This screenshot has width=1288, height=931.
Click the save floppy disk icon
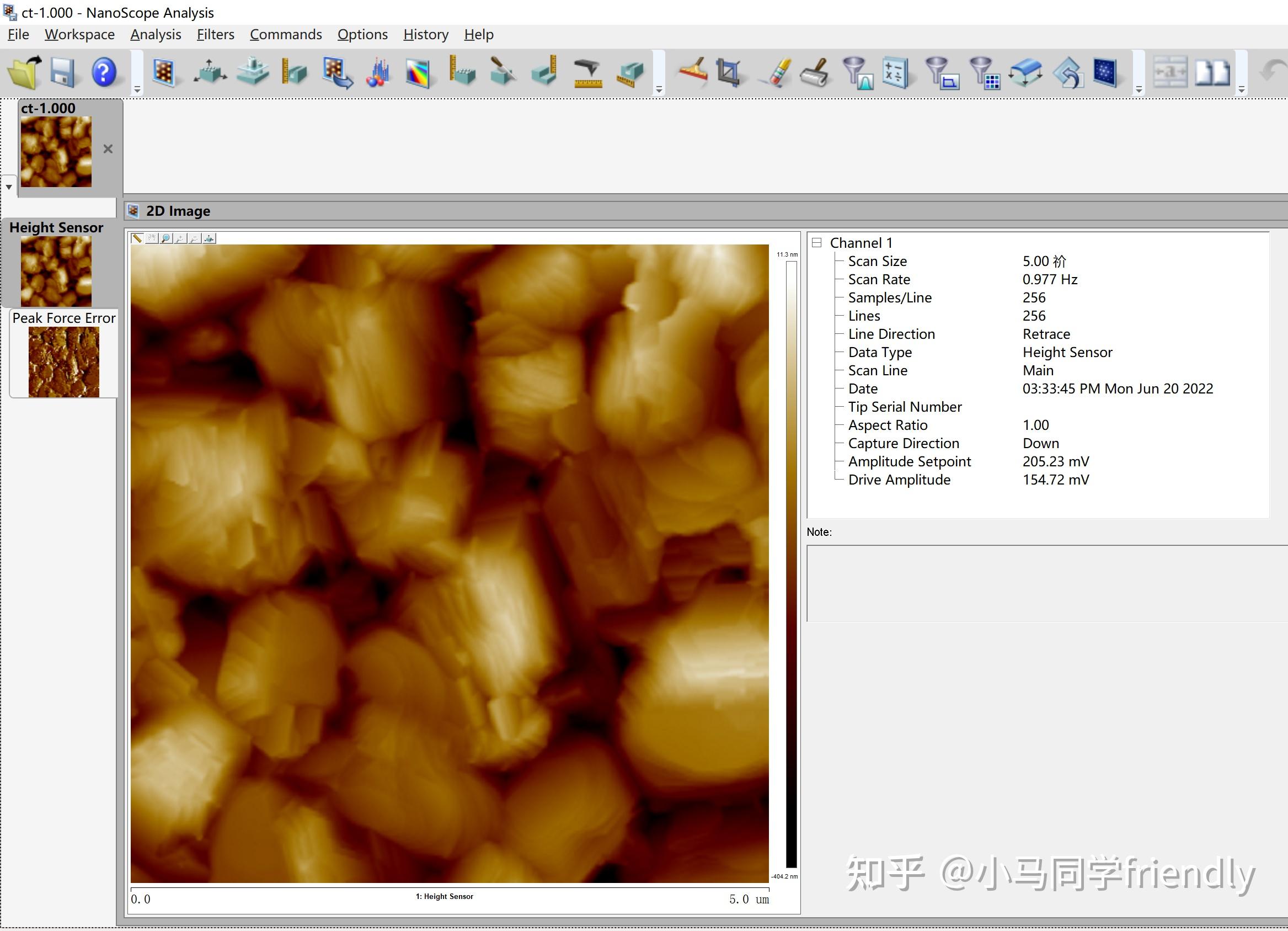pyautogui.click(x=62, y=73)
